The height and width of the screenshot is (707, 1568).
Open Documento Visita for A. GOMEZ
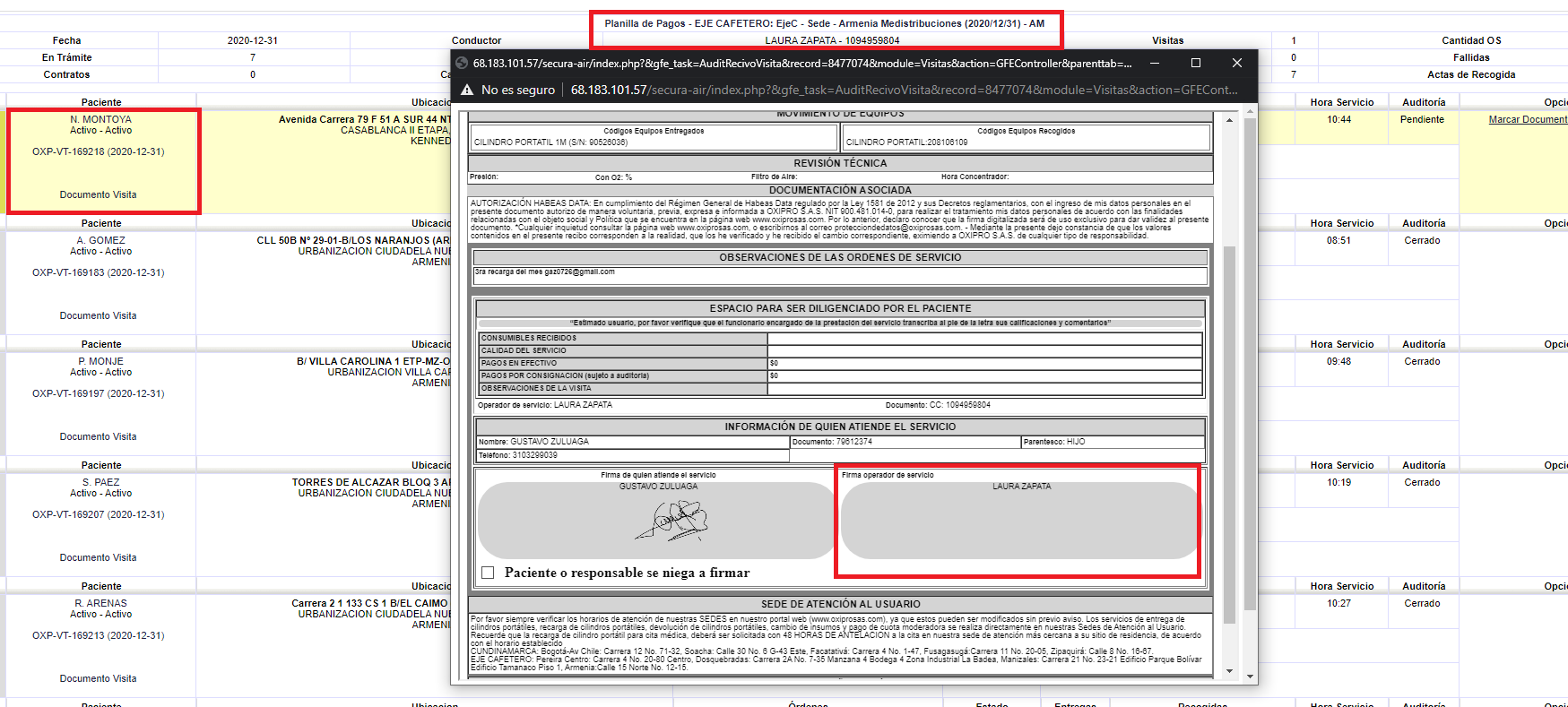coord(99,315)
